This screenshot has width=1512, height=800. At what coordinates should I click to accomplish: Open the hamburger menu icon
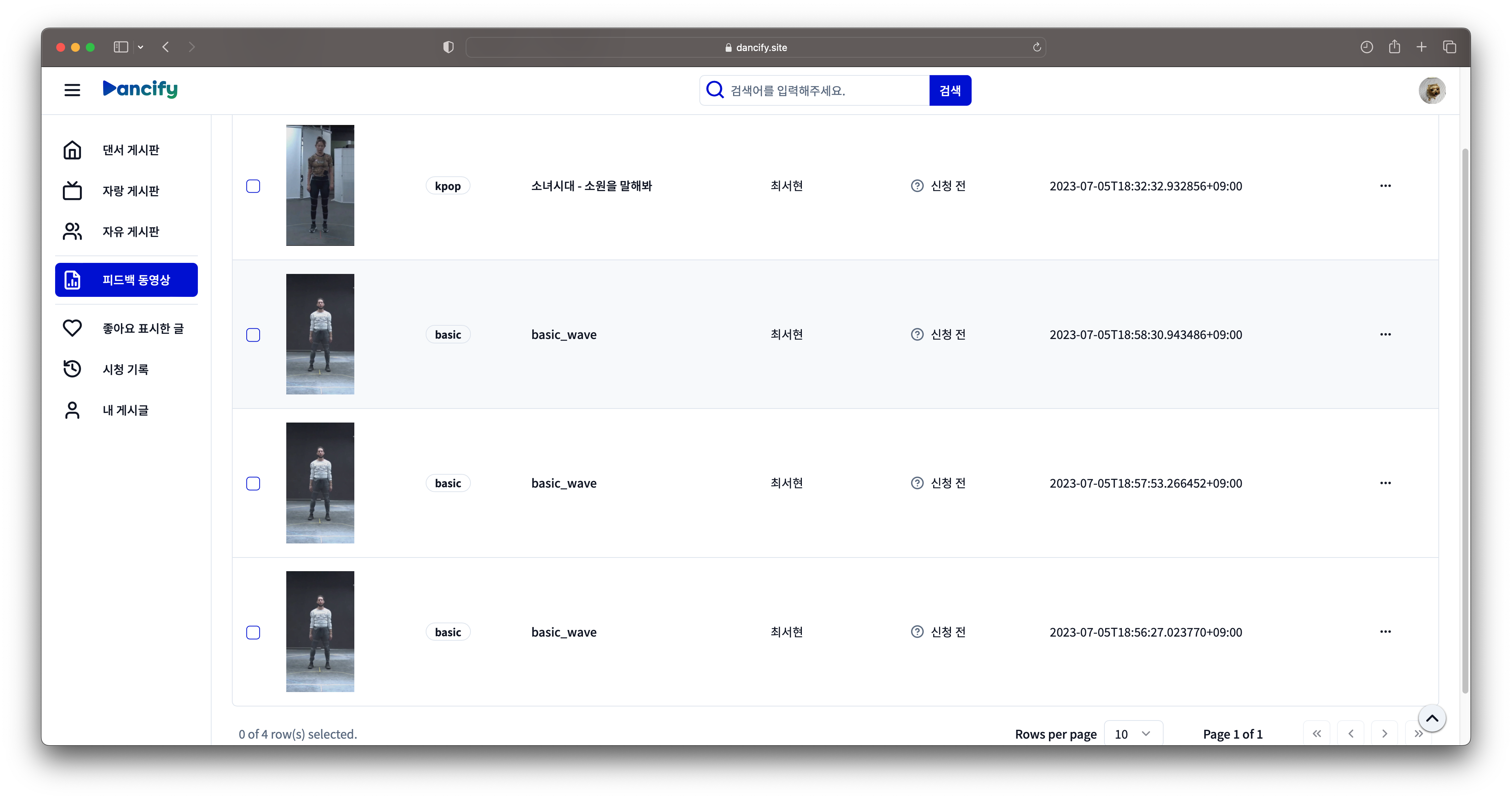72,90
